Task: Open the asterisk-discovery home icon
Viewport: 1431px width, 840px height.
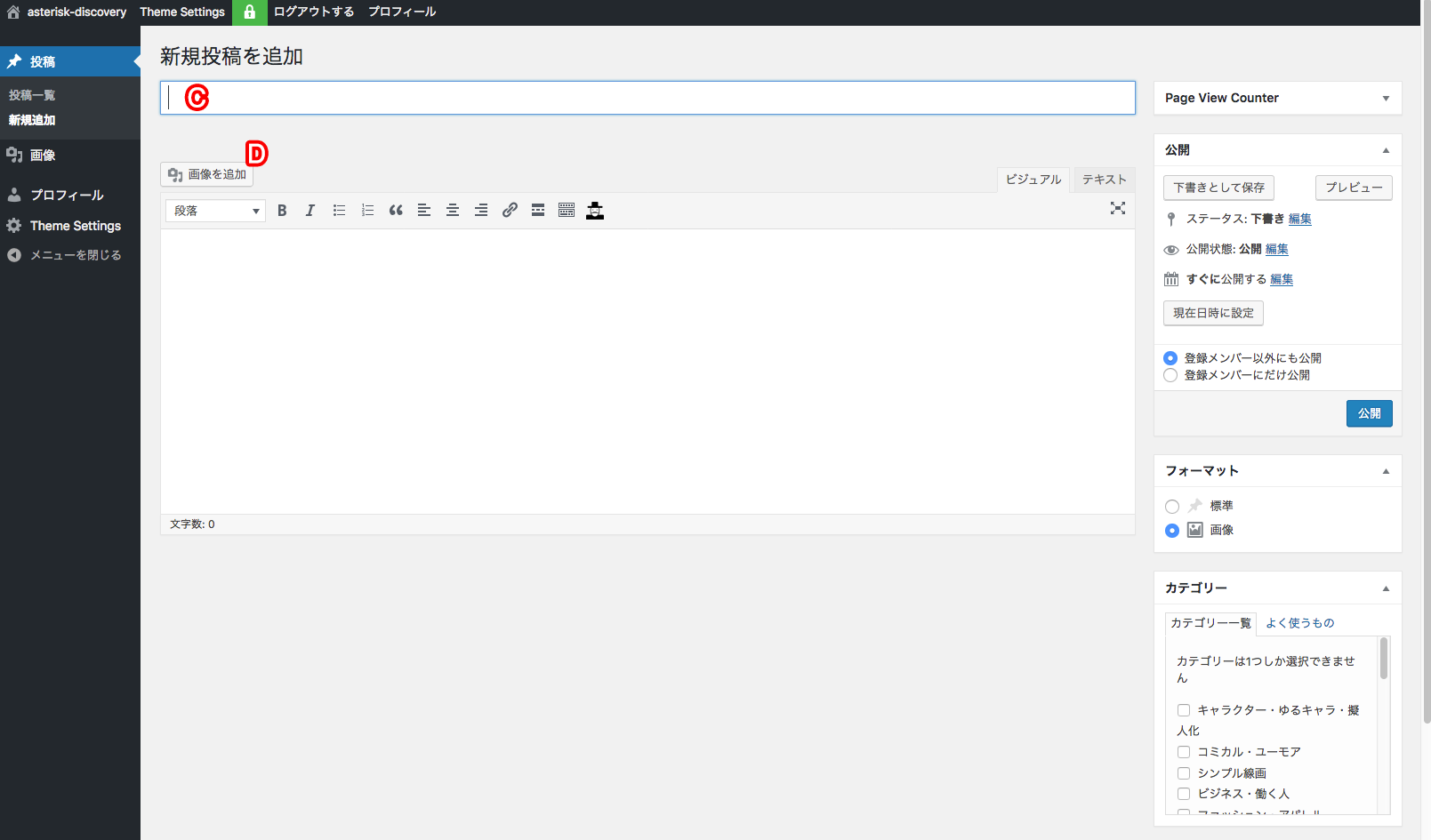Action: tap(13, 12)
